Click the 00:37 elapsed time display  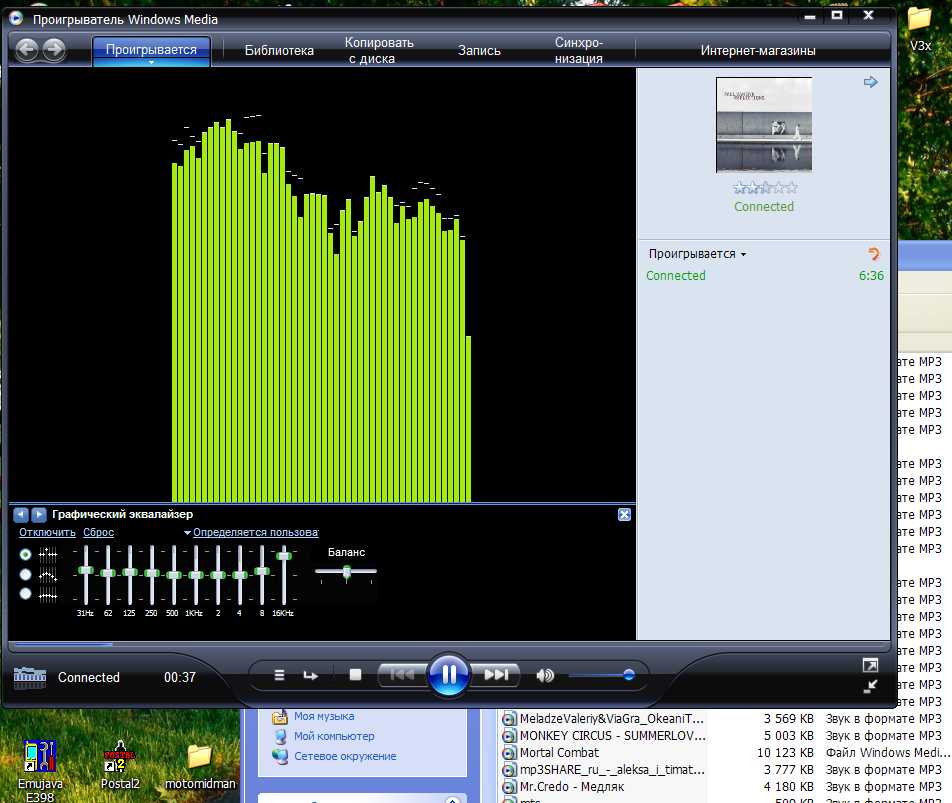click(180, 677)
